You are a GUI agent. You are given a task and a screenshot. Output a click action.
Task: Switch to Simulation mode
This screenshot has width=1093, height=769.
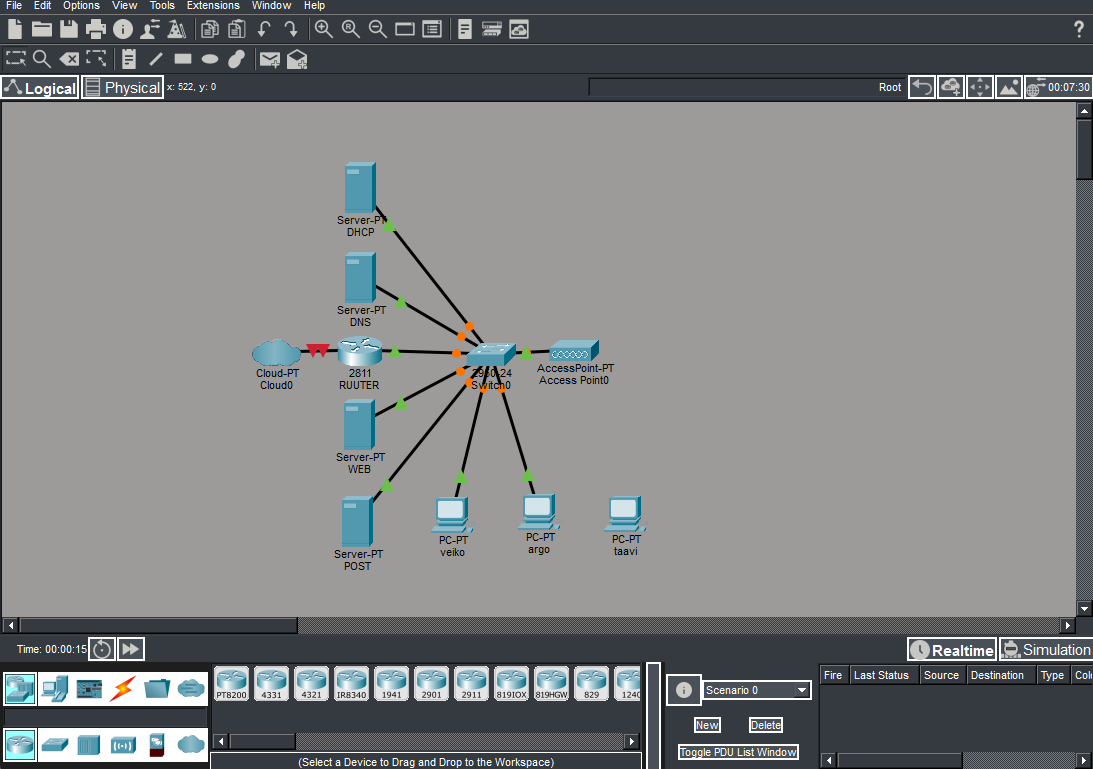point(1046,650)
